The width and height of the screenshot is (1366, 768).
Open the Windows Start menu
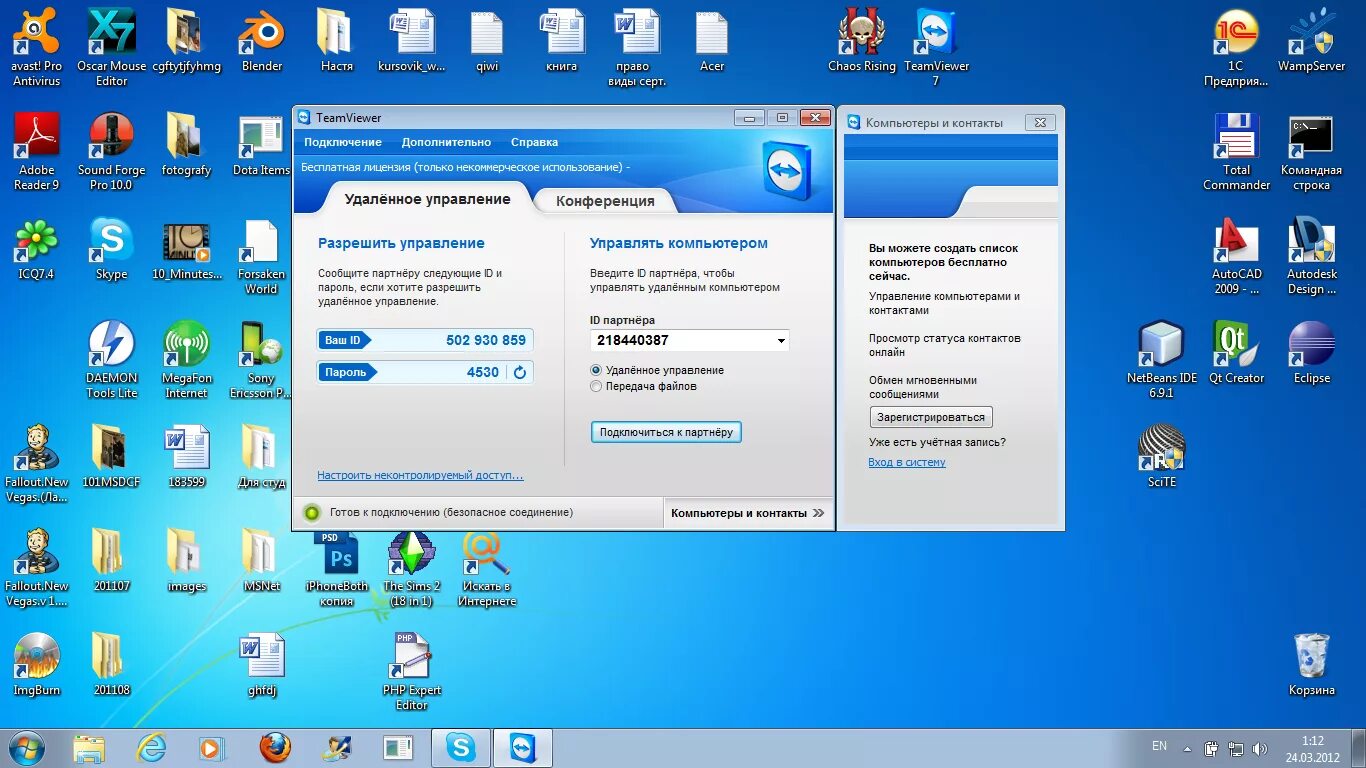tap(27, 747)
